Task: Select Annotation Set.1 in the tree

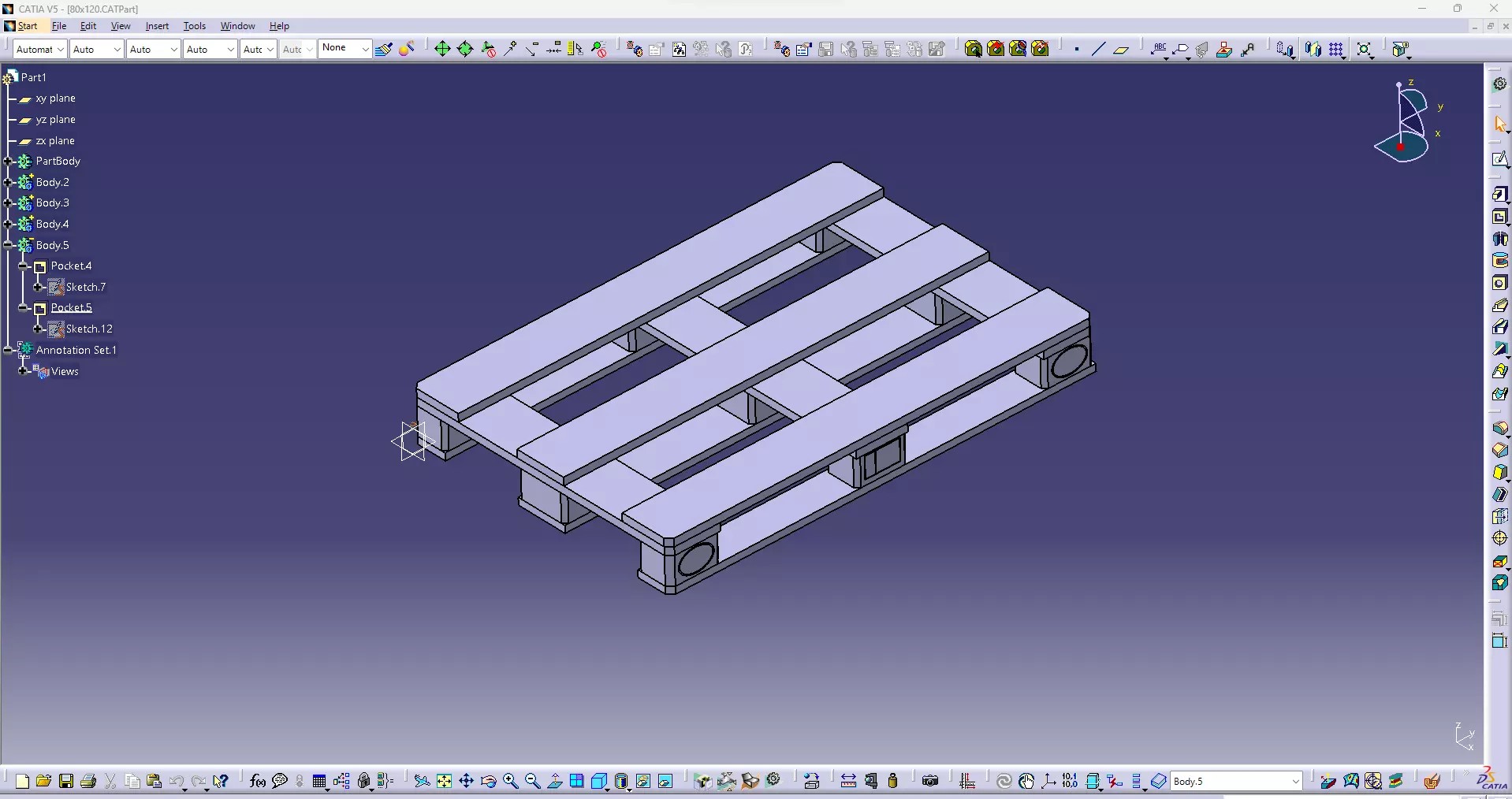Action: [x=76, y=351]
